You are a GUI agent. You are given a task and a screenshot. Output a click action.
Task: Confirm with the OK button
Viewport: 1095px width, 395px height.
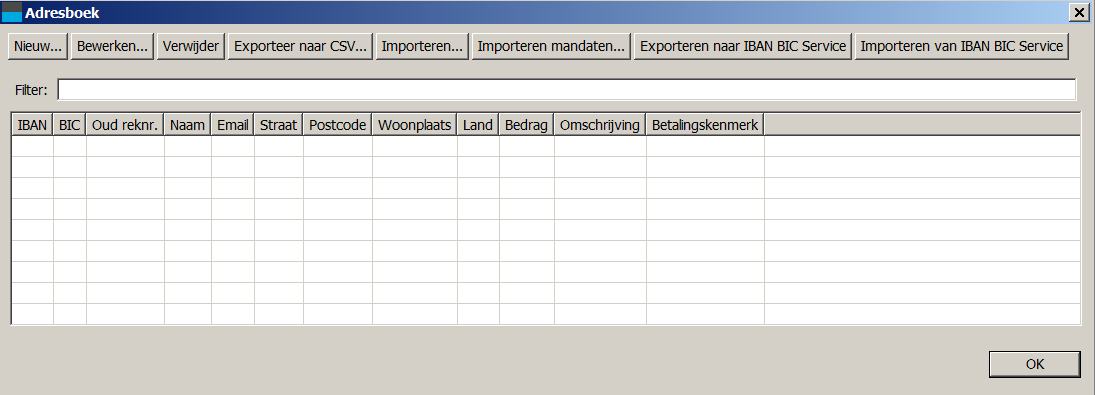point(1035,364)
